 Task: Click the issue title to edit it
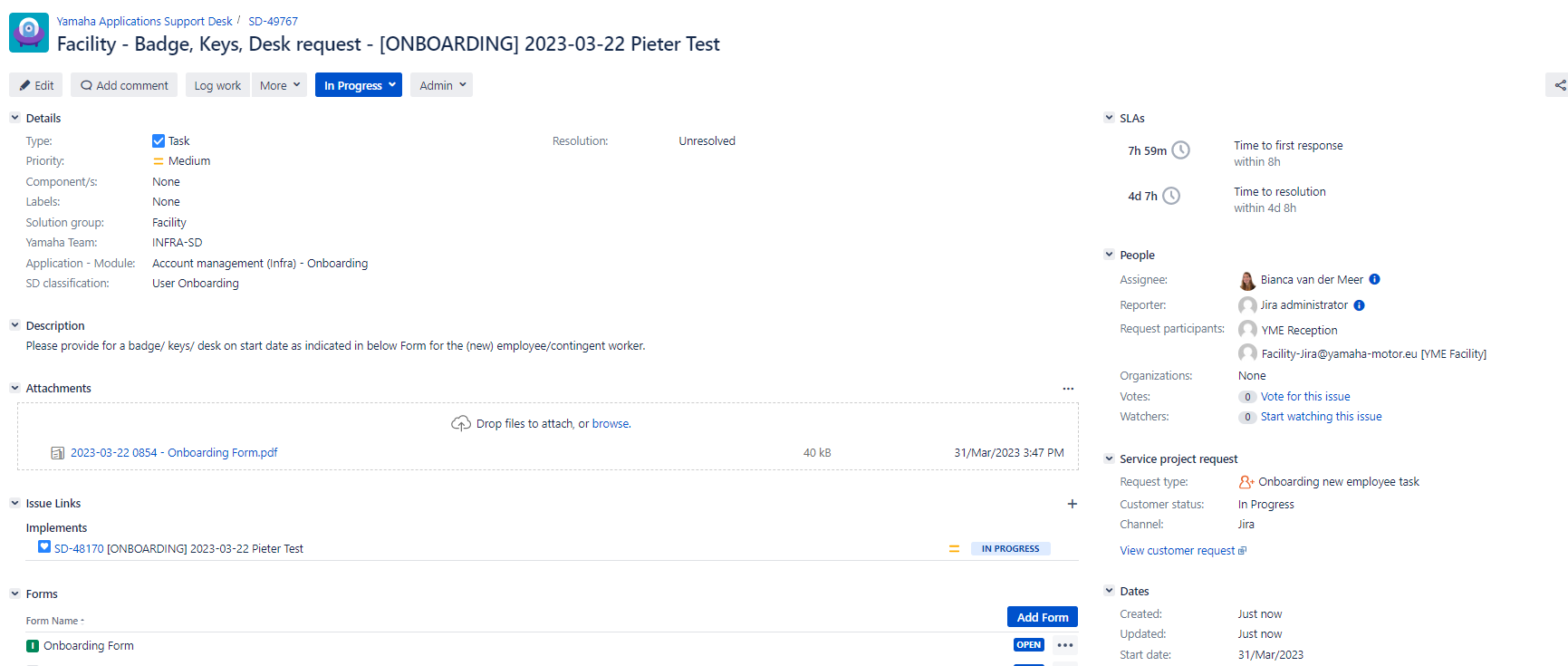tap(388, 44)
